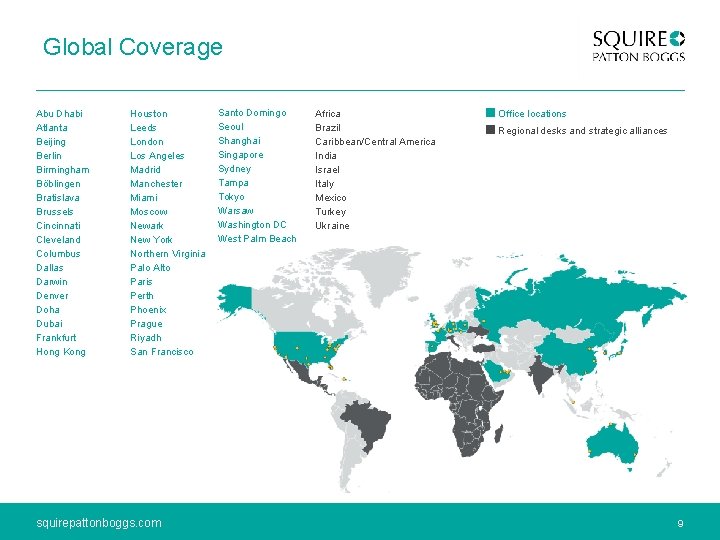This screenshot has width=720, height=540.
Task: Click 'Turkey' in the regional desks list
Action: tap(331, 212)
